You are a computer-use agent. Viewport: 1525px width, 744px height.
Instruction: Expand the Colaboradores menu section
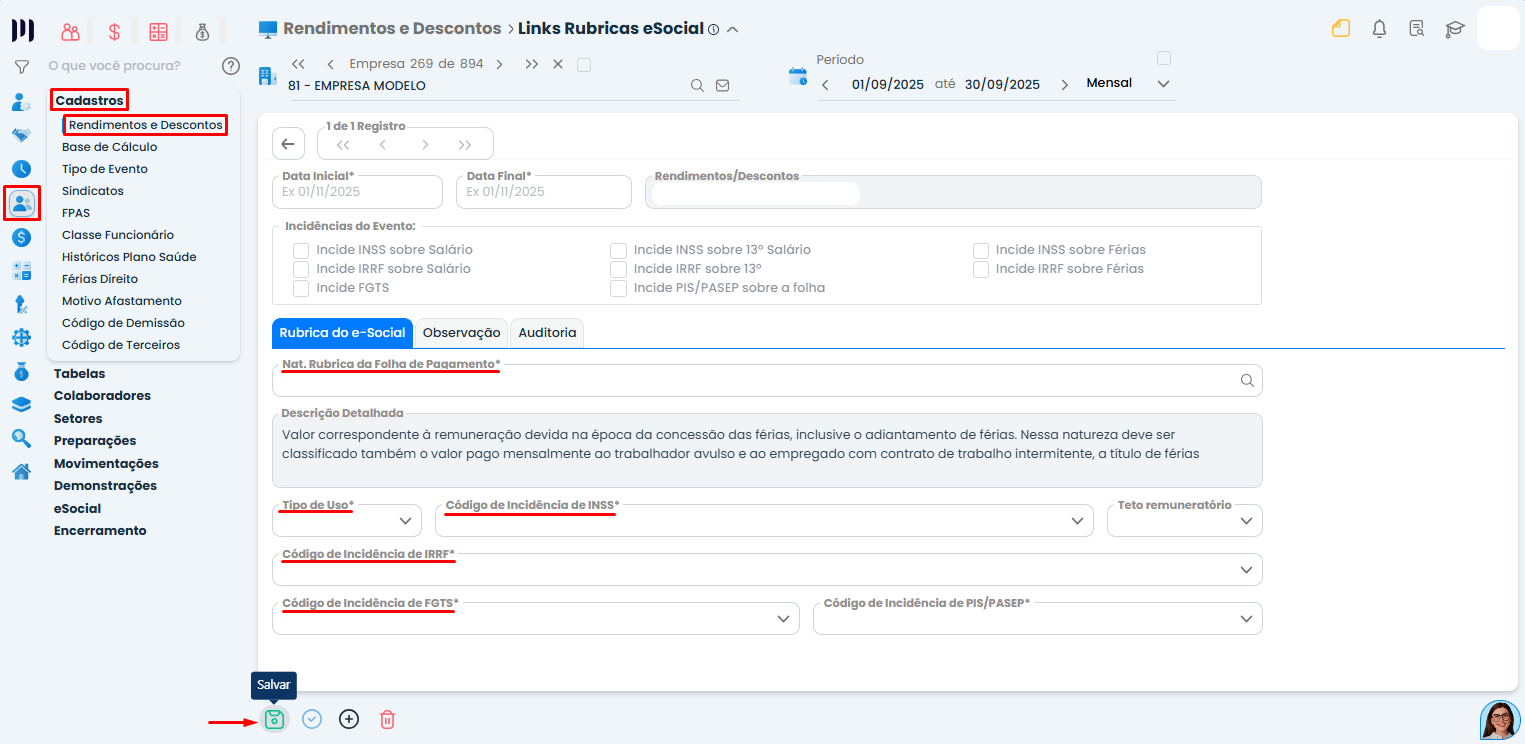[102, 396]
